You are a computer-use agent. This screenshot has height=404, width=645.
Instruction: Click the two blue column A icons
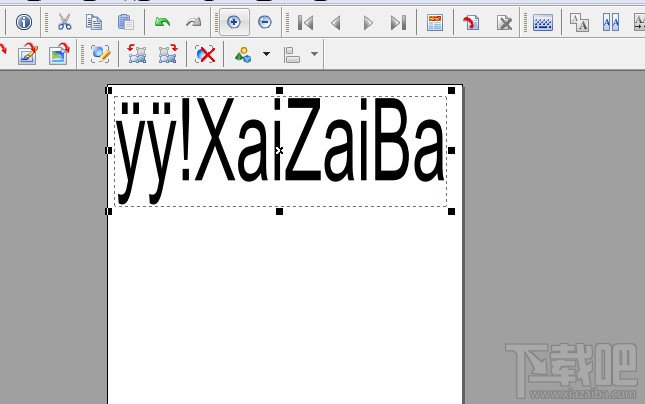pos(611,23)
